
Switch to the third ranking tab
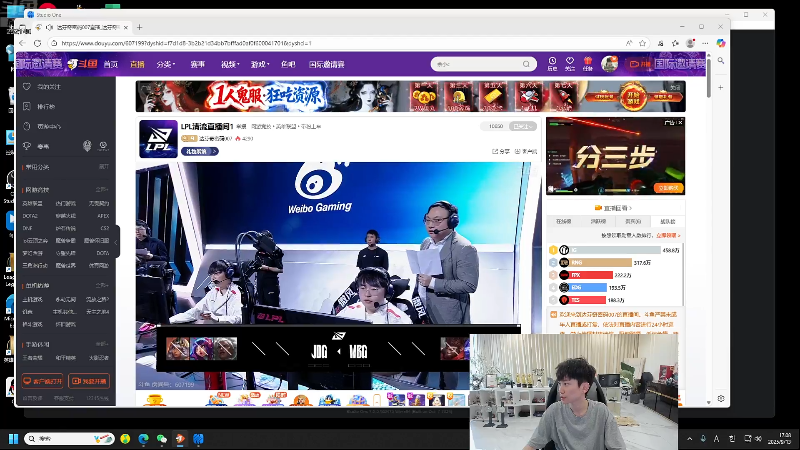(x=633, y=221)
